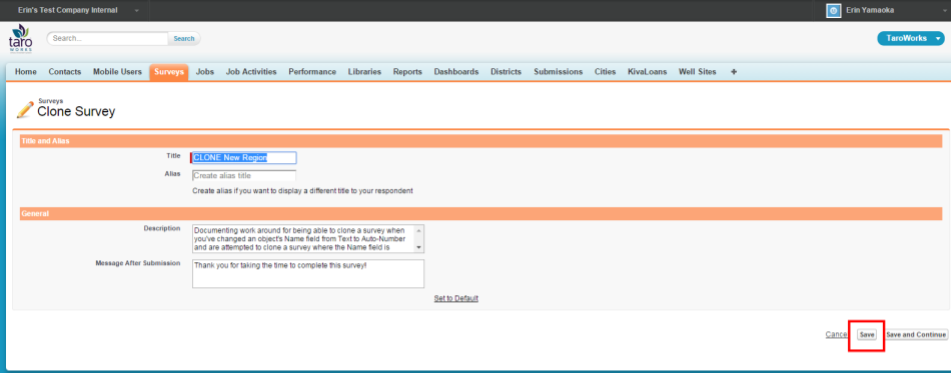
Task: Click the General section header
Action: (480, 213)
